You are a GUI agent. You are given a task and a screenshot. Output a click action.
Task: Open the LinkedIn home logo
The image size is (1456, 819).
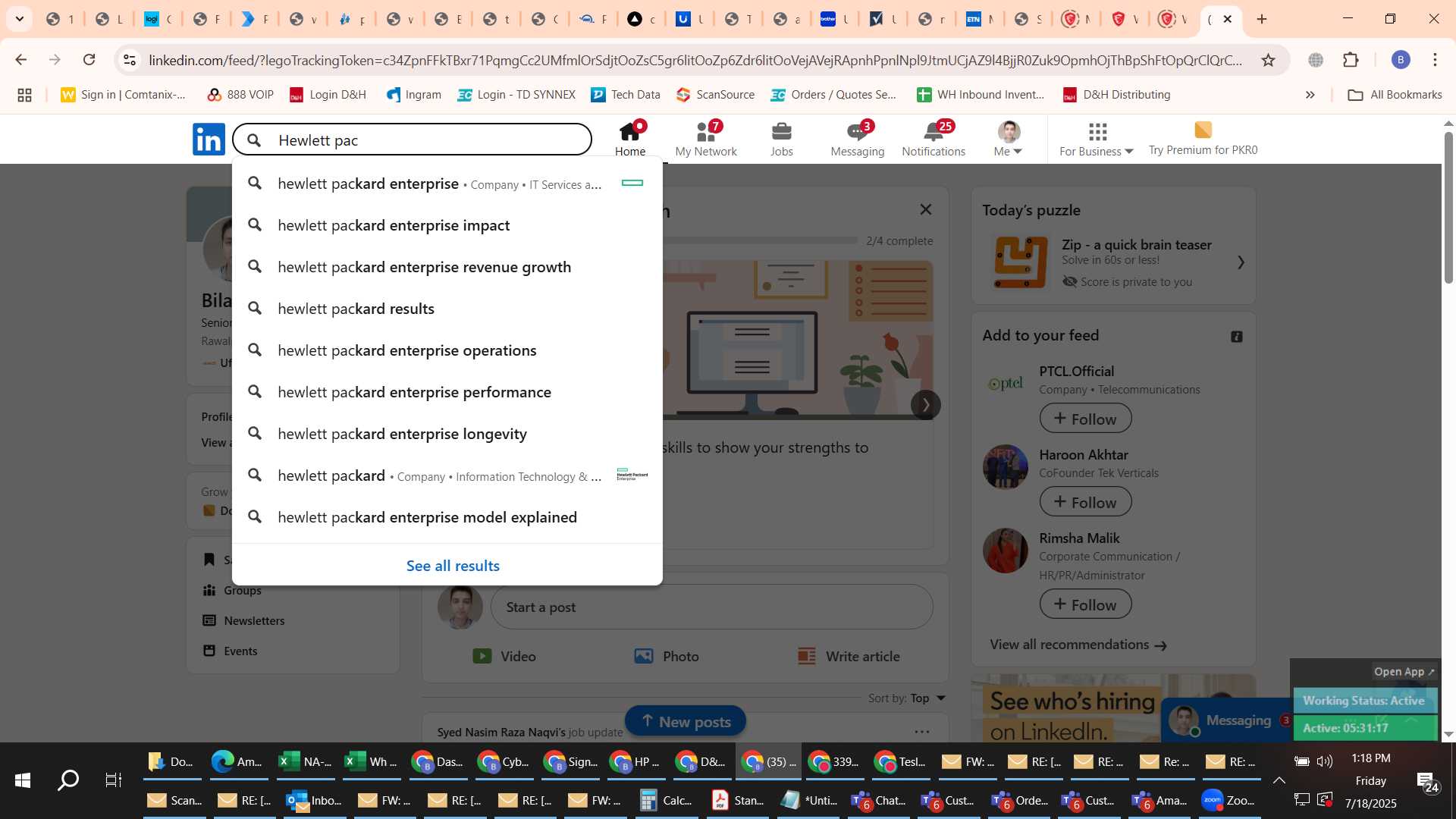209,140
